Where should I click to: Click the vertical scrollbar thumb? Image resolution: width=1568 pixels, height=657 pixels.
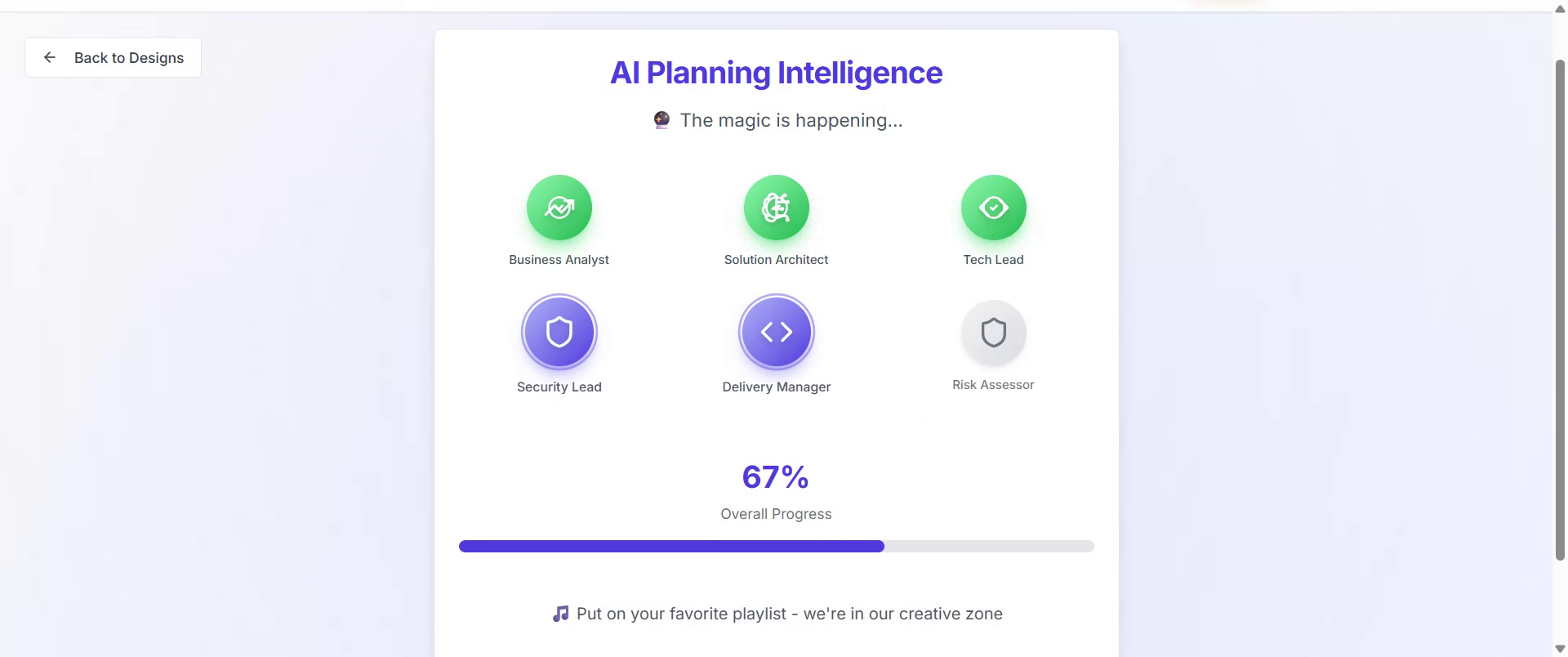(x=1560, y=309)
